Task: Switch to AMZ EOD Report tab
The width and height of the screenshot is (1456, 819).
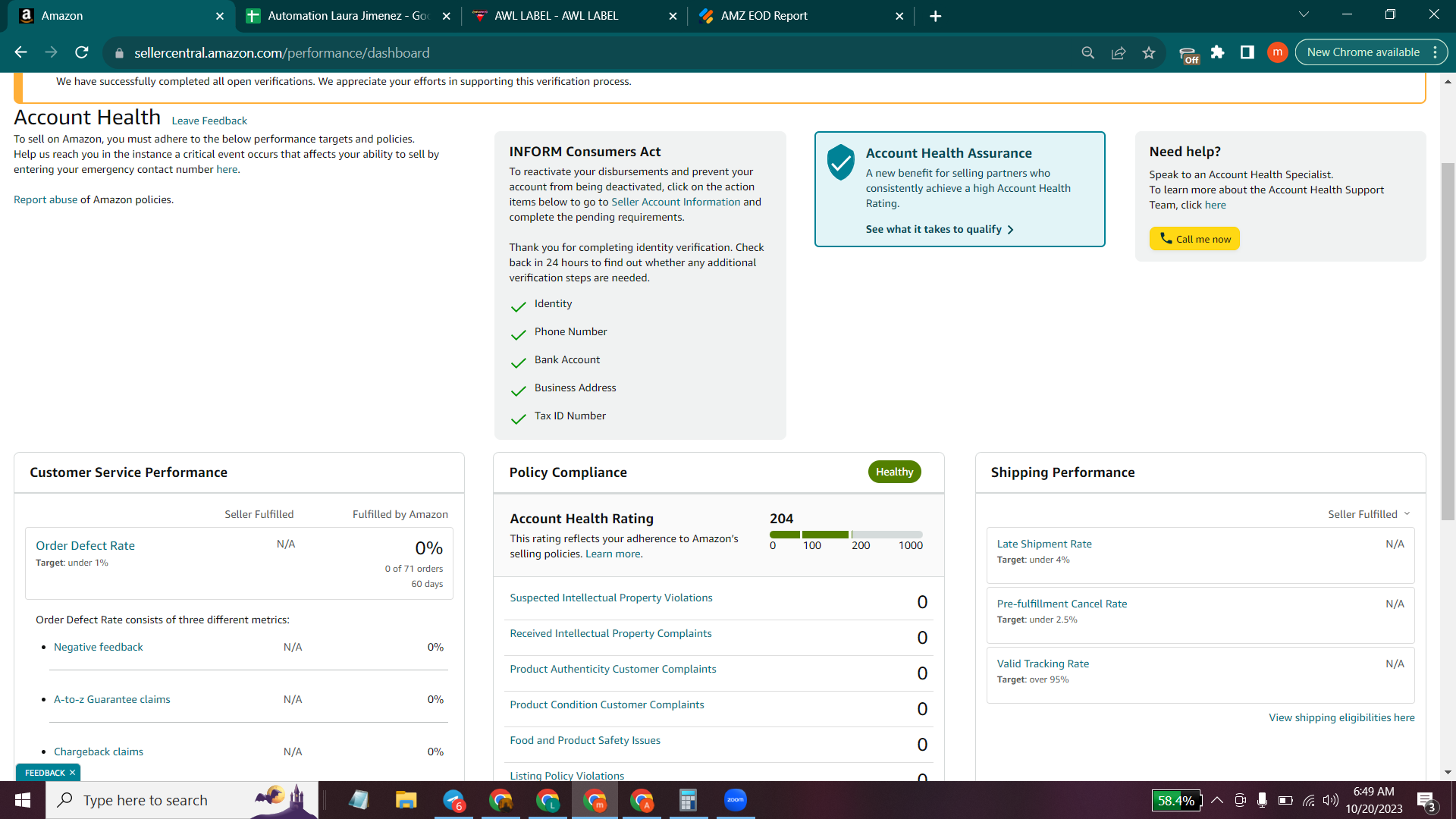Action: [x=801, y=16]
